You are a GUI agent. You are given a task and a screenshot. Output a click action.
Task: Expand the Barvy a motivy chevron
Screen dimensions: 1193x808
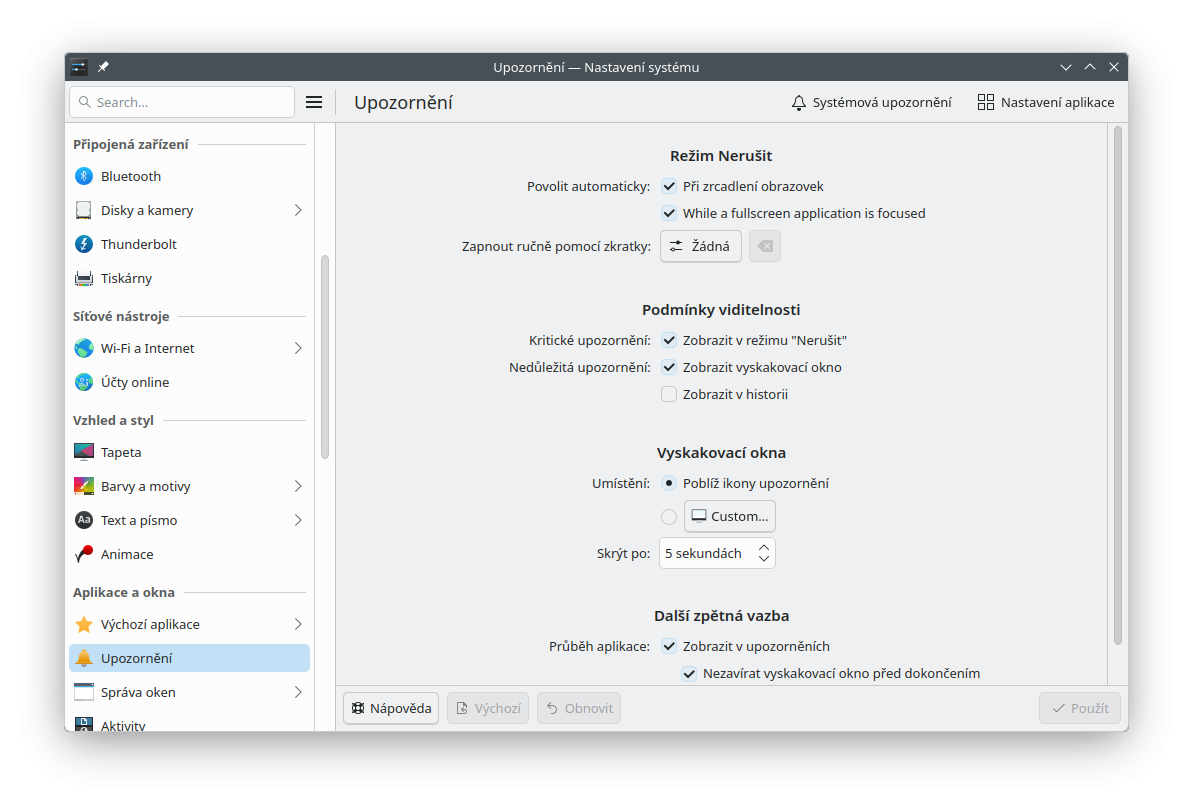(298, 486)
